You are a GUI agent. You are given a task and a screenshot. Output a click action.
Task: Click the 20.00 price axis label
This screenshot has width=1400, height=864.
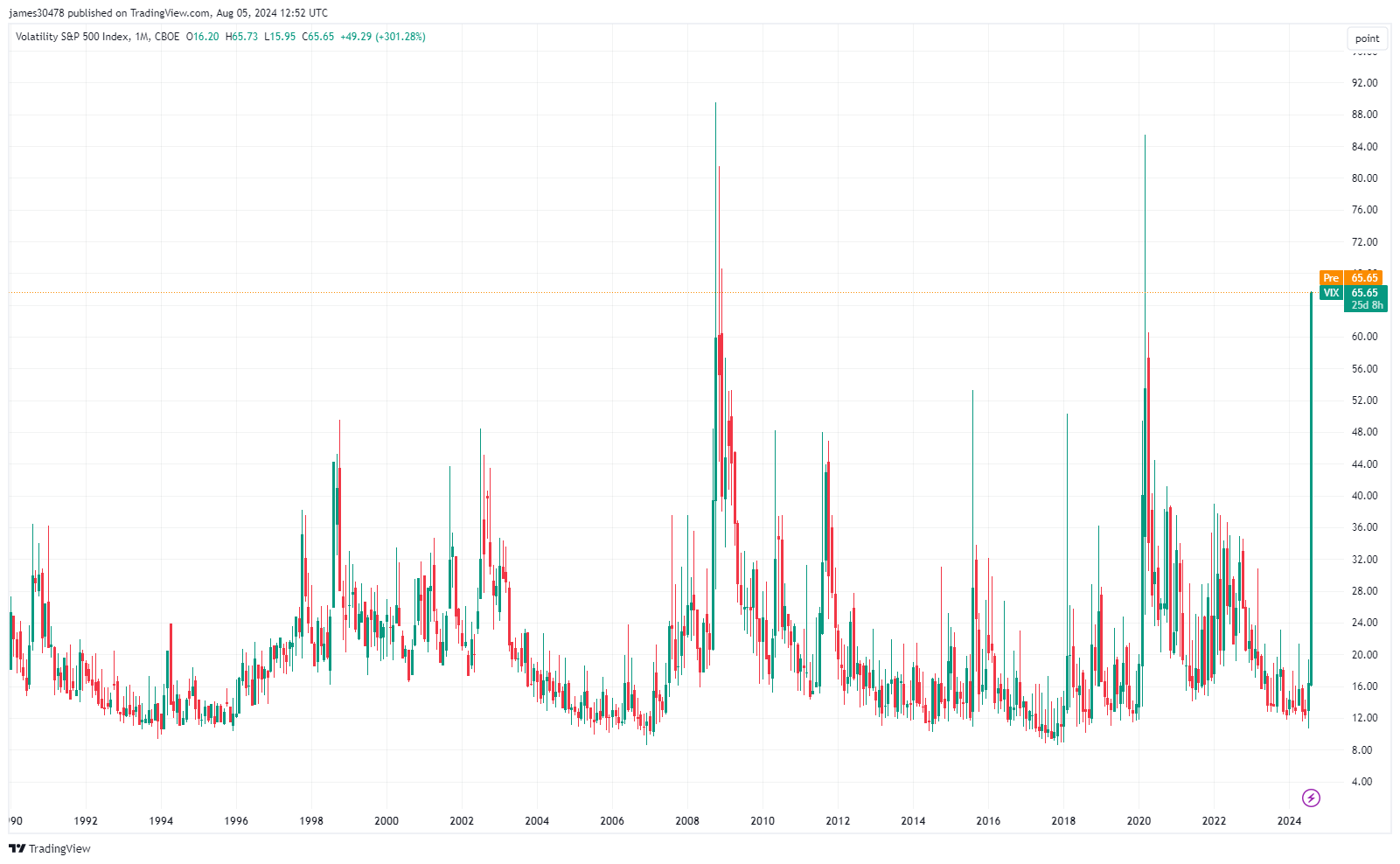(1364, 655)
